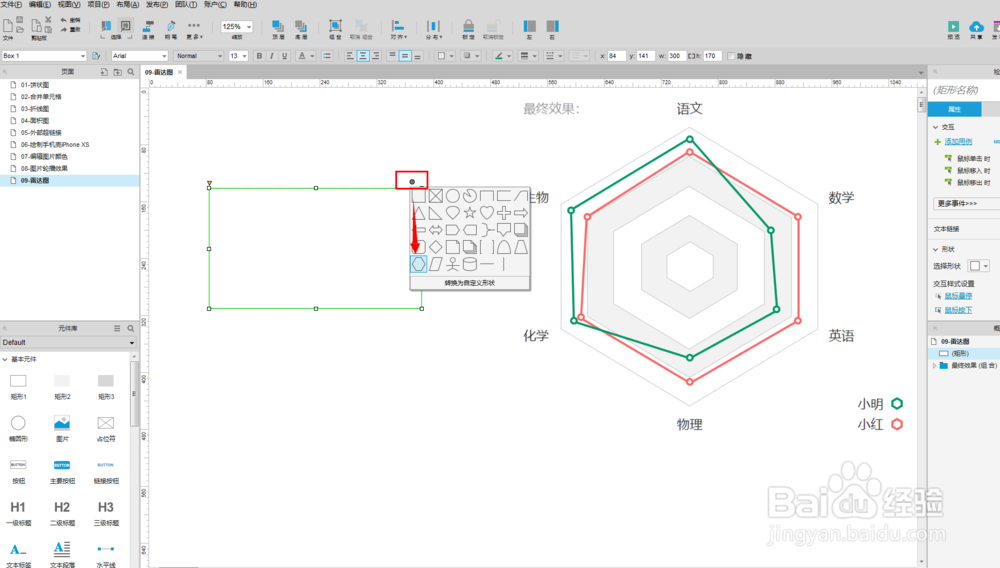The width and height of the screenshot is (1000, 568).
Task: Open the 编辑(E) menu
Action: pos(40,4)
